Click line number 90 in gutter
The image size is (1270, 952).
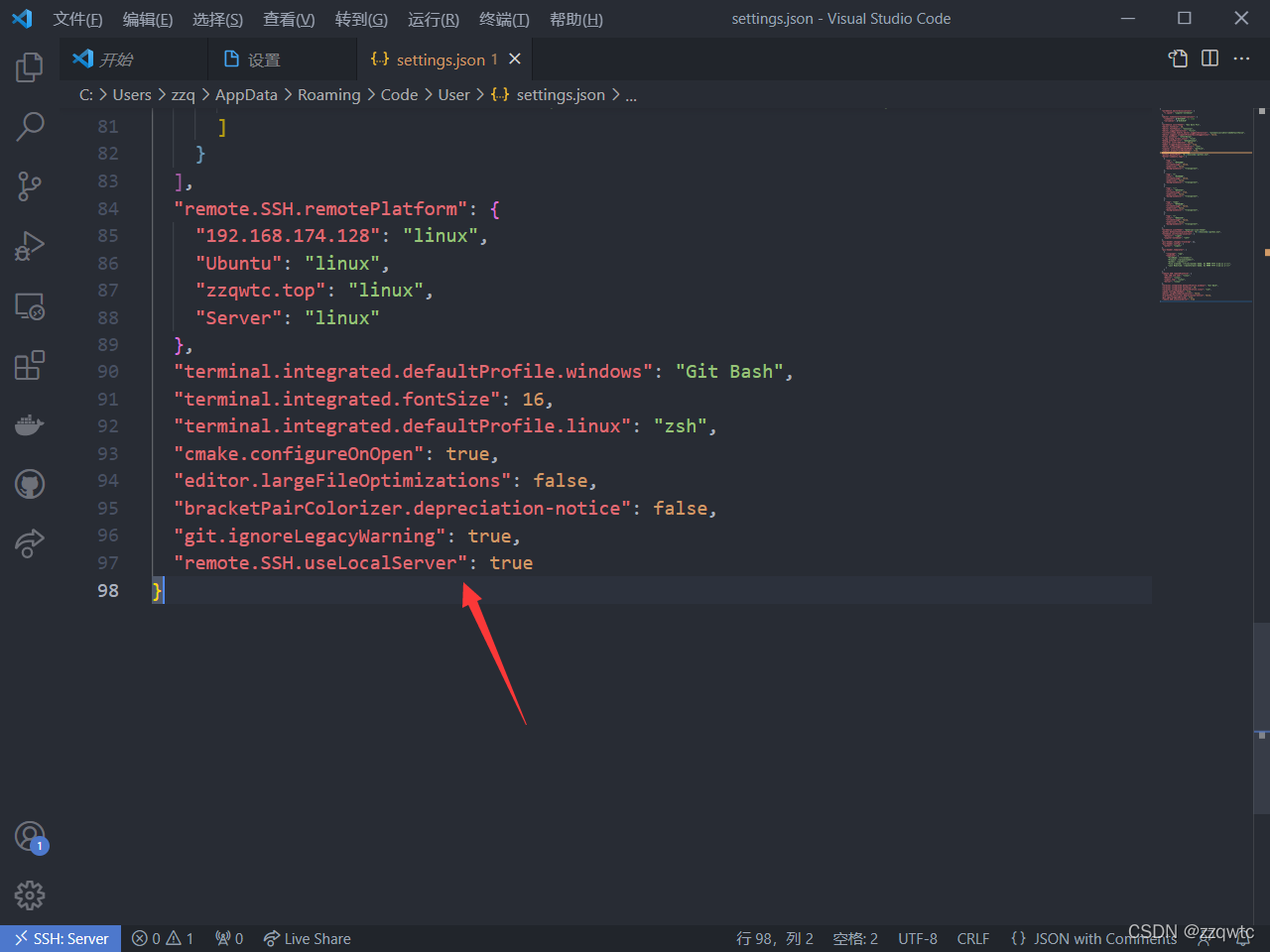pos(107,371)
